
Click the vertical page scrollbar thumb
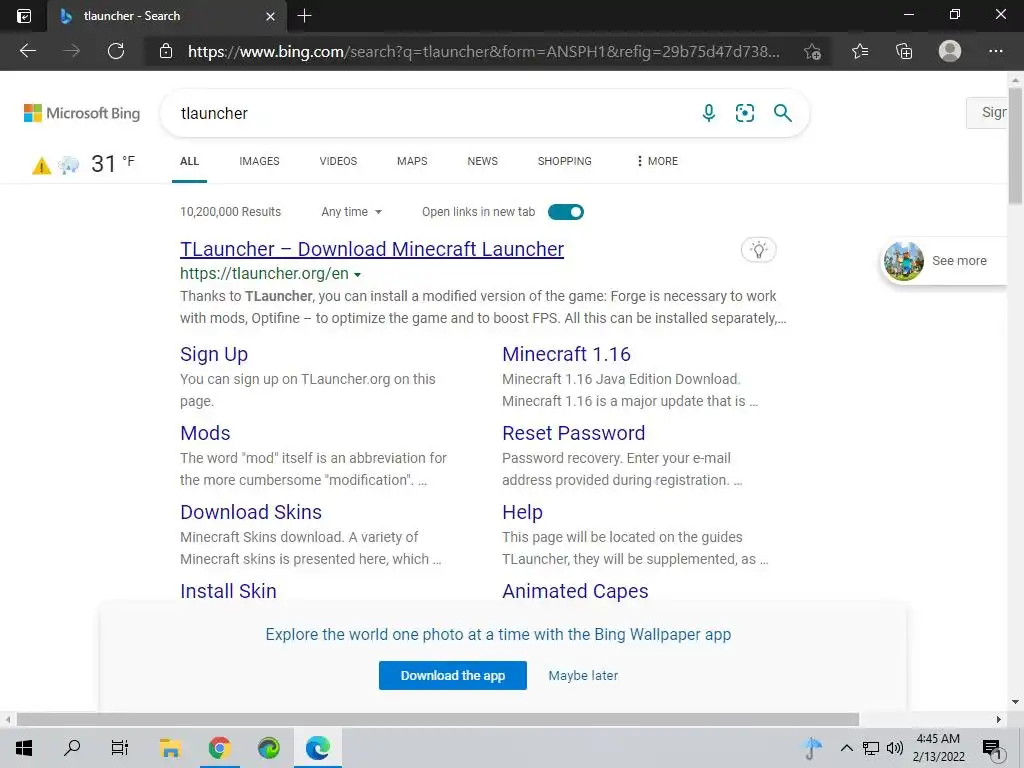(1015, 146)
